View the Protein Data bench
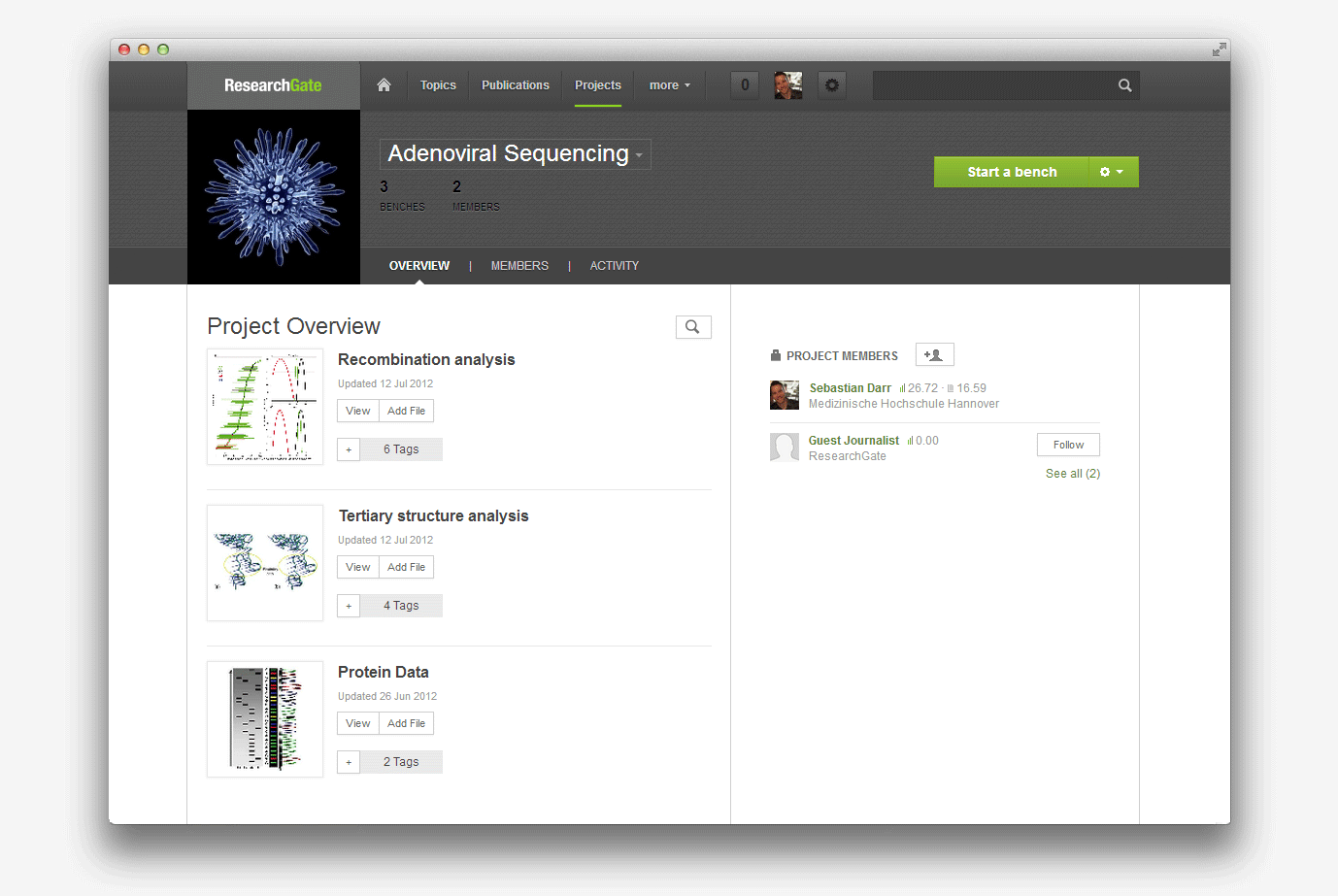Image resolution: width=1338 pixels, height=896 pixels. [358, 723]
